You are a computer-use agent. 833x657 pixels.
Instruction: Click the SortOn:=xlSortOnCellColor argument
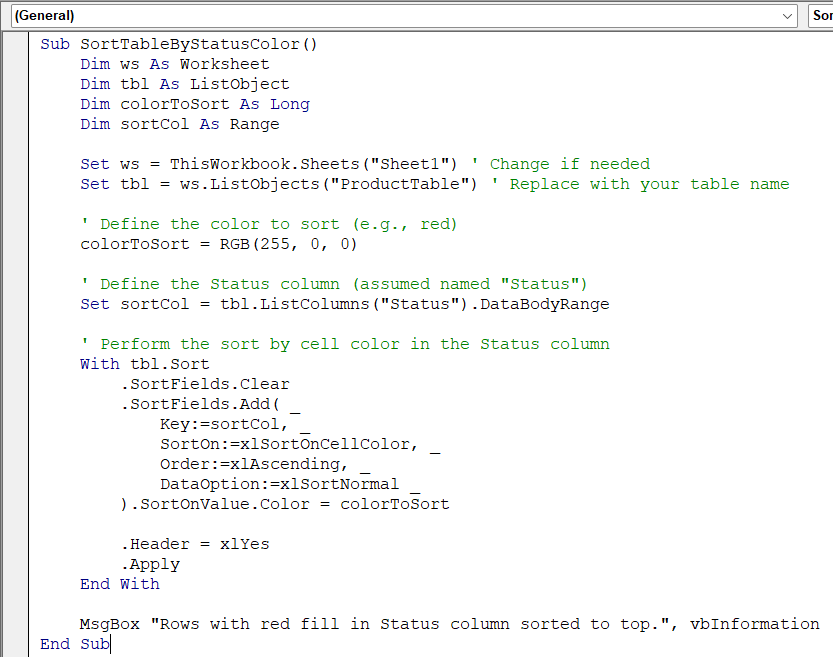coord(294,444)
